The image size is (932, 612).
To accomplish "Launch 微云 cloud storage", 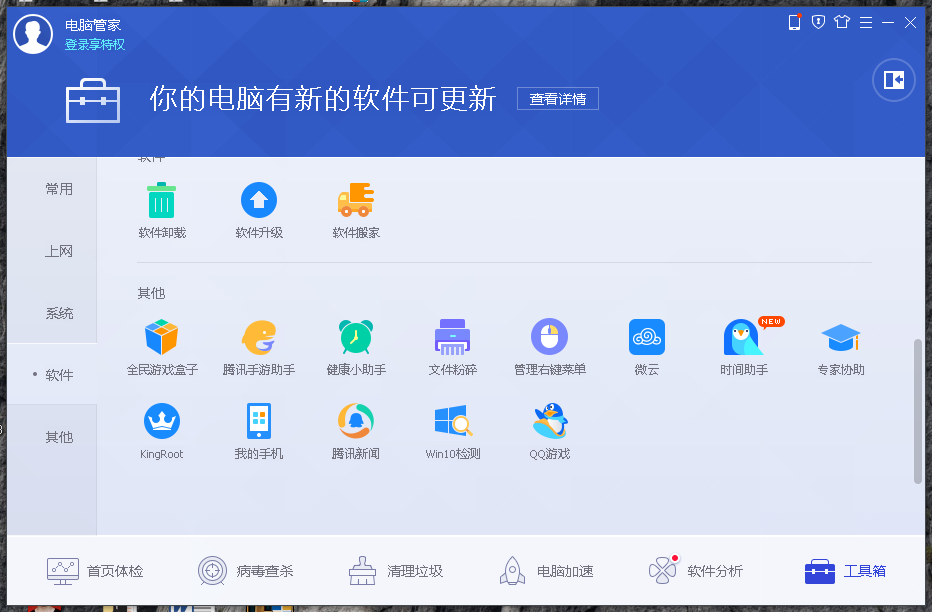I will (x=647, y=348).
